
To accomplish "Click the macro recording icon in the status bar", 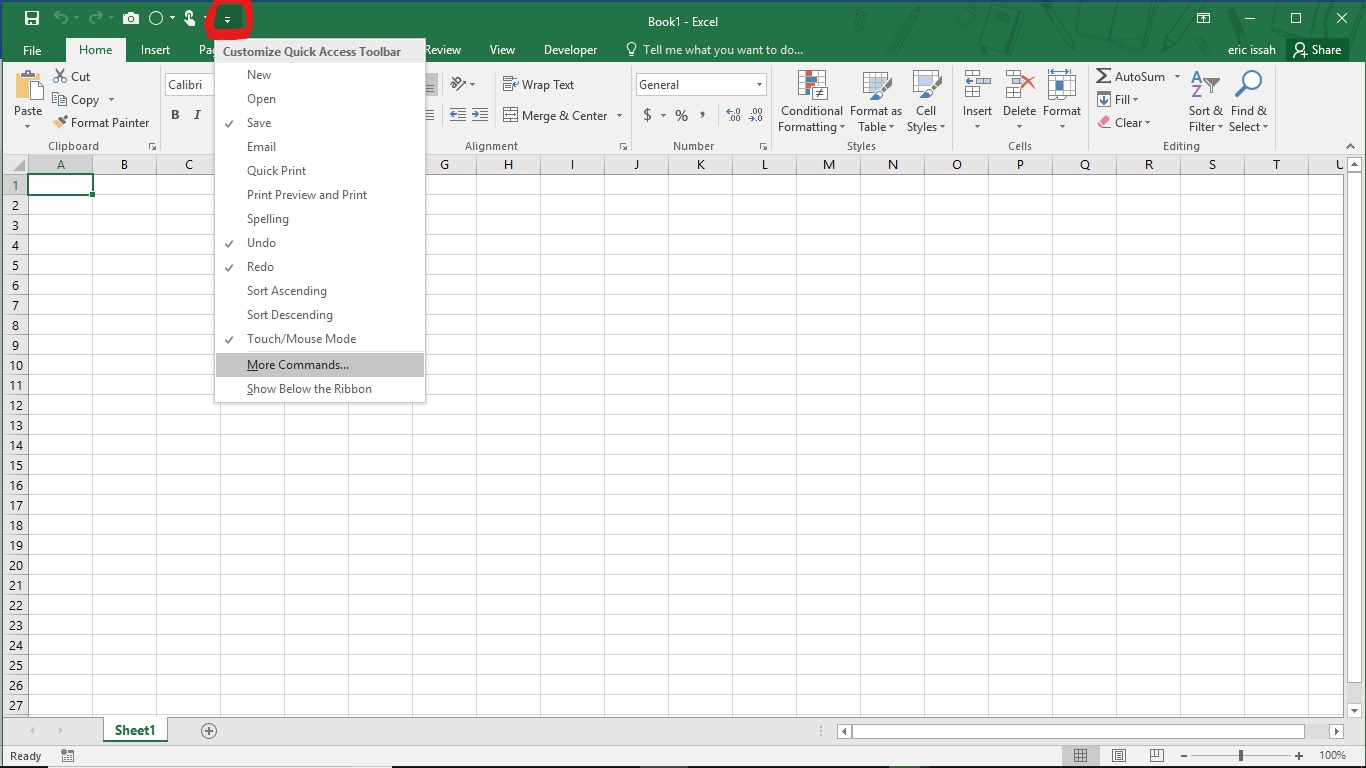I will pyautogui.click(x=68, y=756).
